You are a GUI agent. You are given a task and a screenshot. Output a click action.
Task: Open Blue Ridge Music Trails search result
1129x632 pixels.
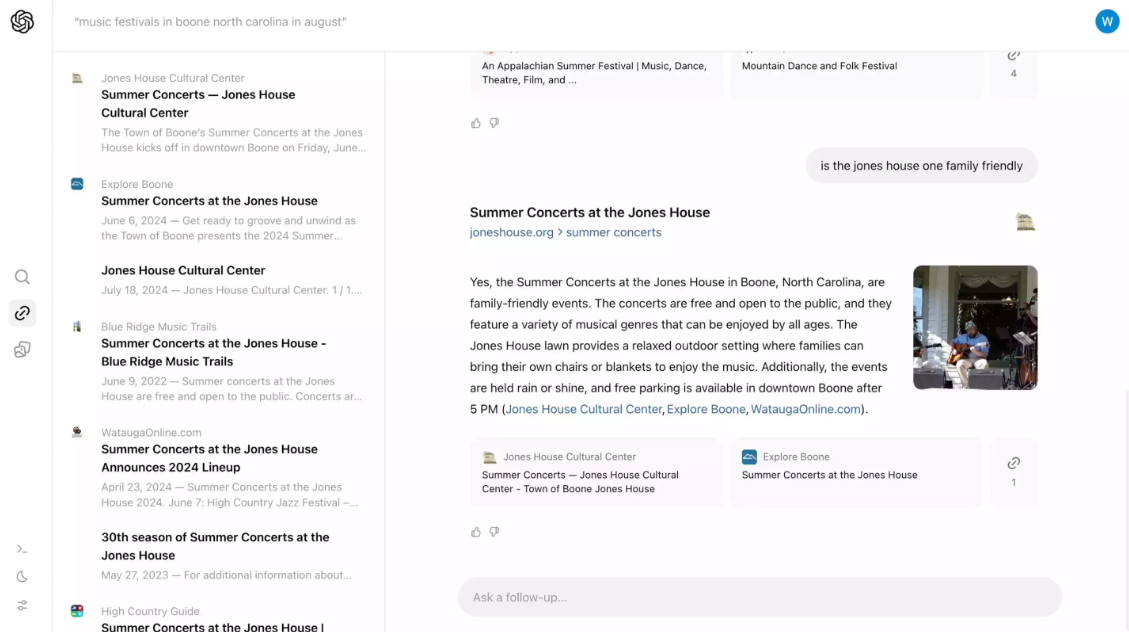point(213,352)
